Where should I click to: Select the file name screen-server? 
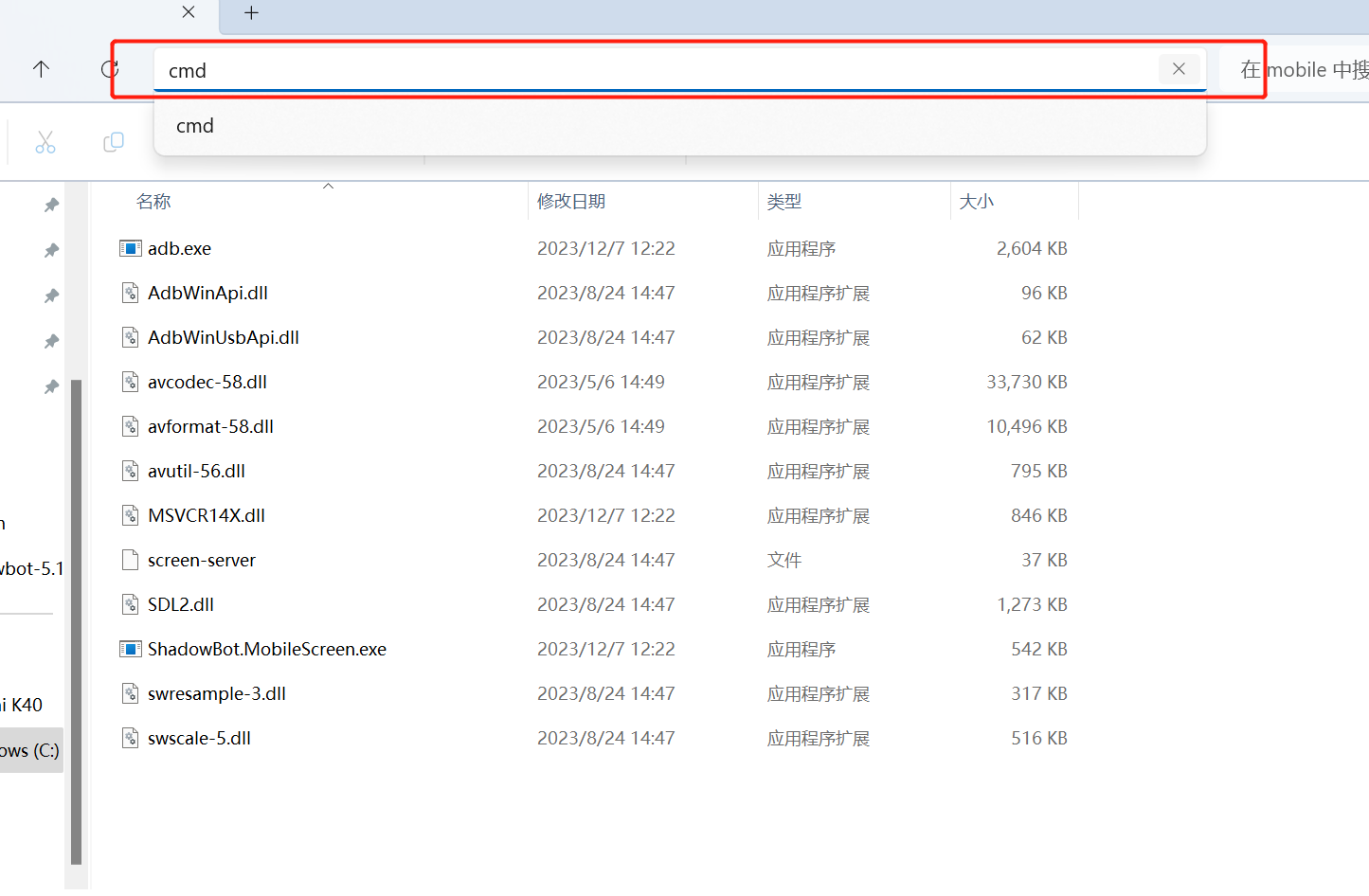(202, 561)
